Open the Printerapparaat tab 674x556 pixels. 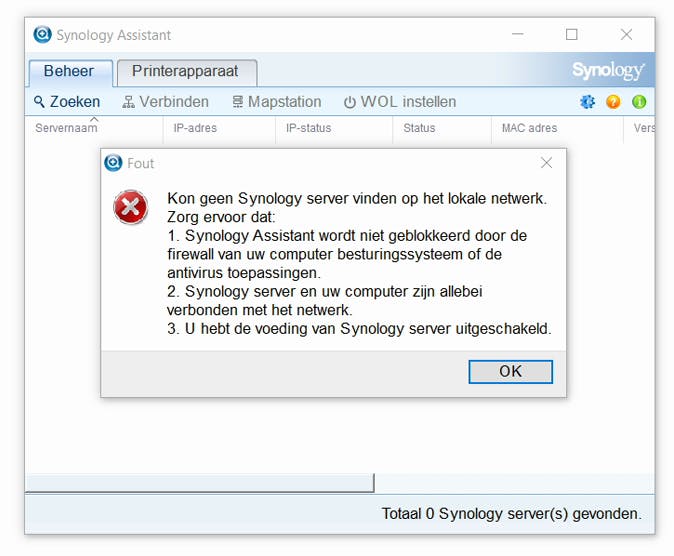pyautogui.click(x=186, y=72)
